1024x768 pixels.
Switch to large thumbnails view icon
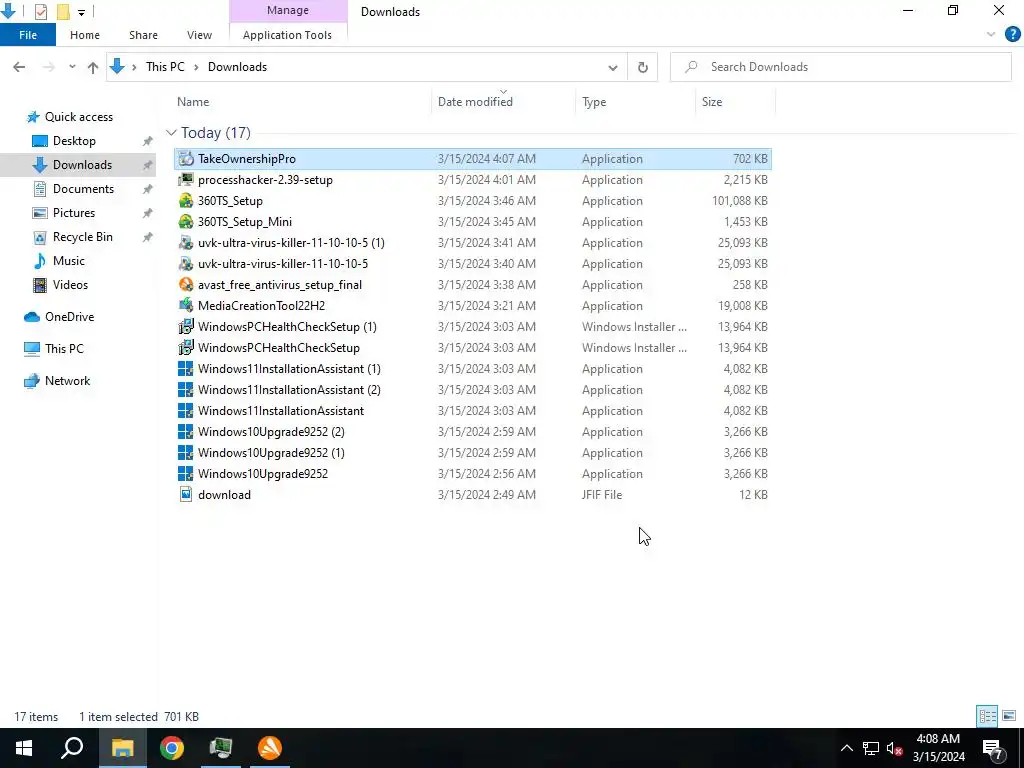point(1009,716)
